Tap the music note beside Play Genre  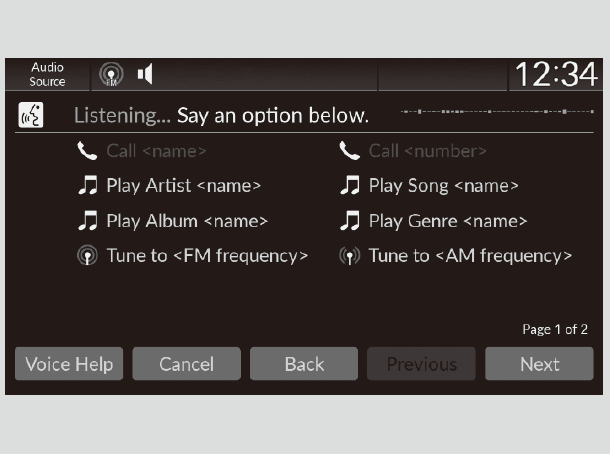tap(349, 221)
